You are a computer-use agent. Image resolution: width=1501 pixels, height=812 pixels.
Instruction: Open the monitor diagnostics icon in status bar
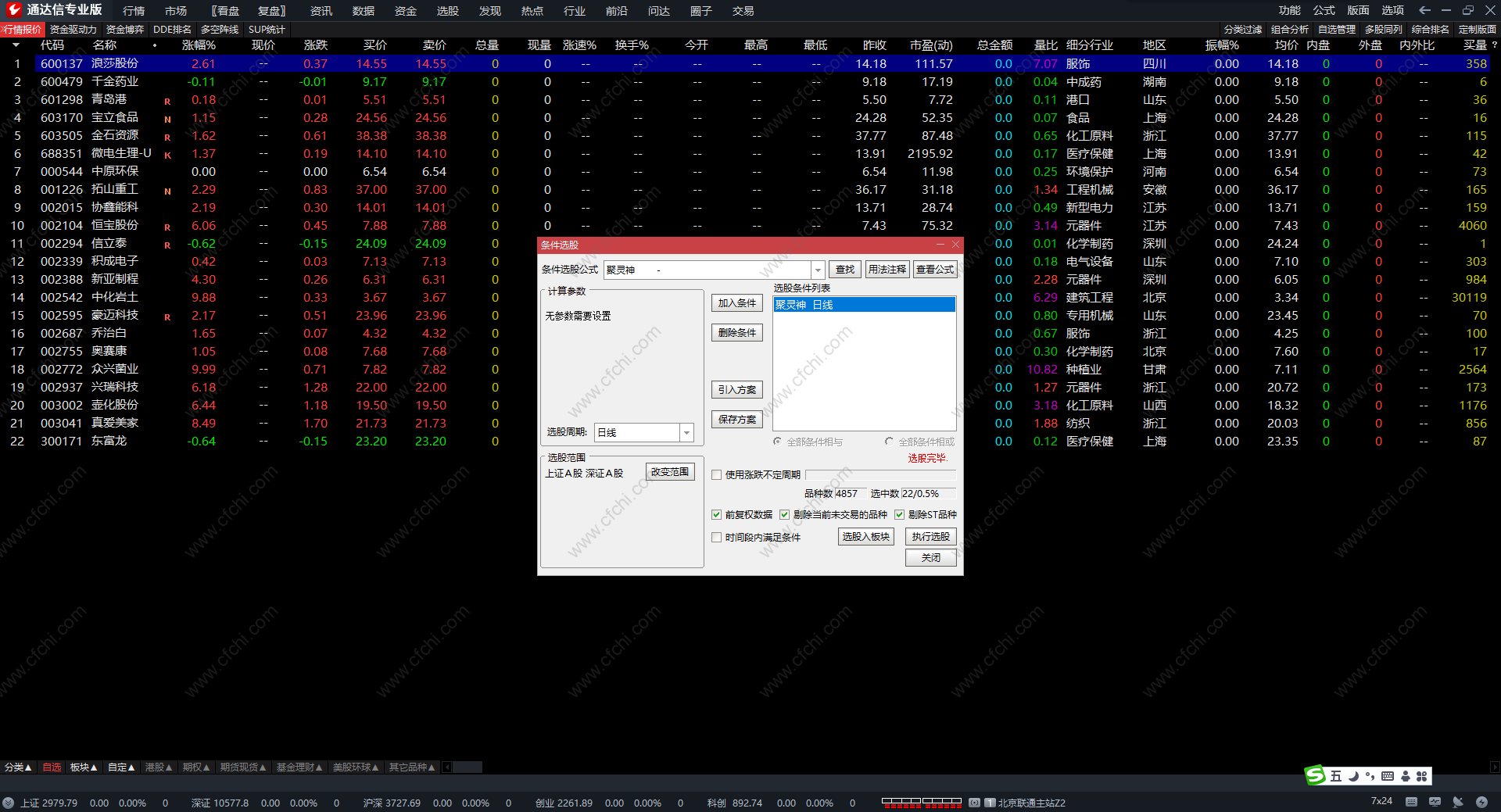(x=1435, y=802)
